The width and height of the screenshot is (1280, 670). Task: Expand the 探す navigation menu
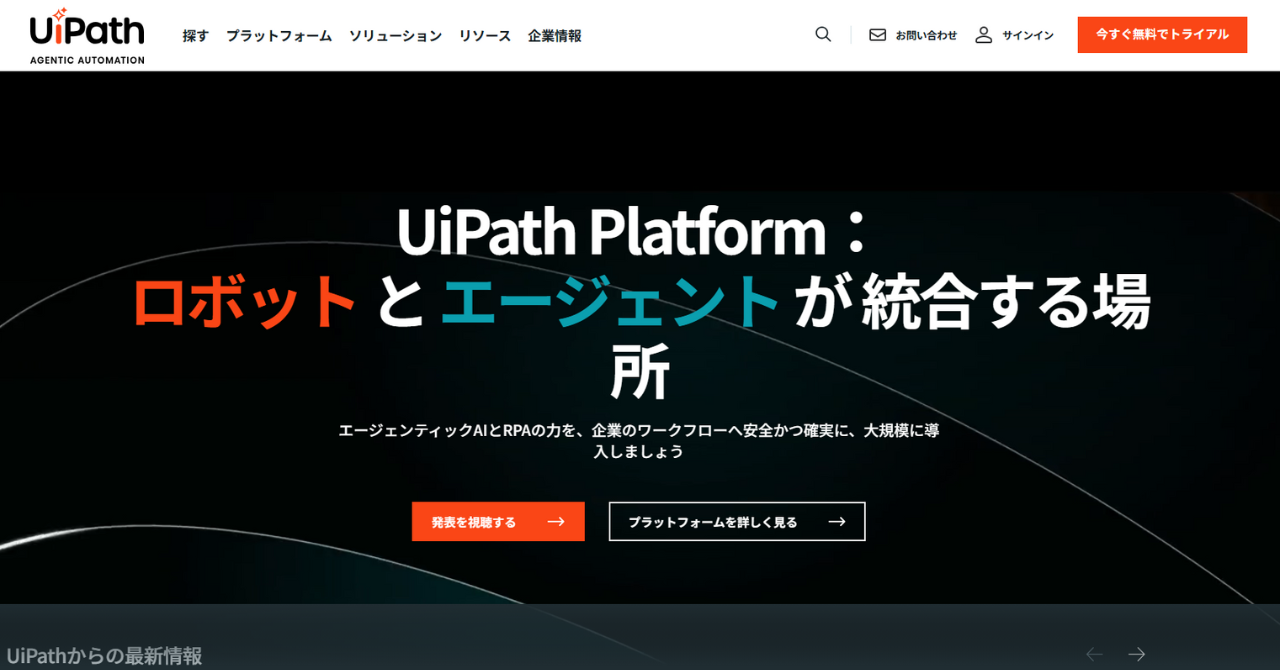coord(195,36)
